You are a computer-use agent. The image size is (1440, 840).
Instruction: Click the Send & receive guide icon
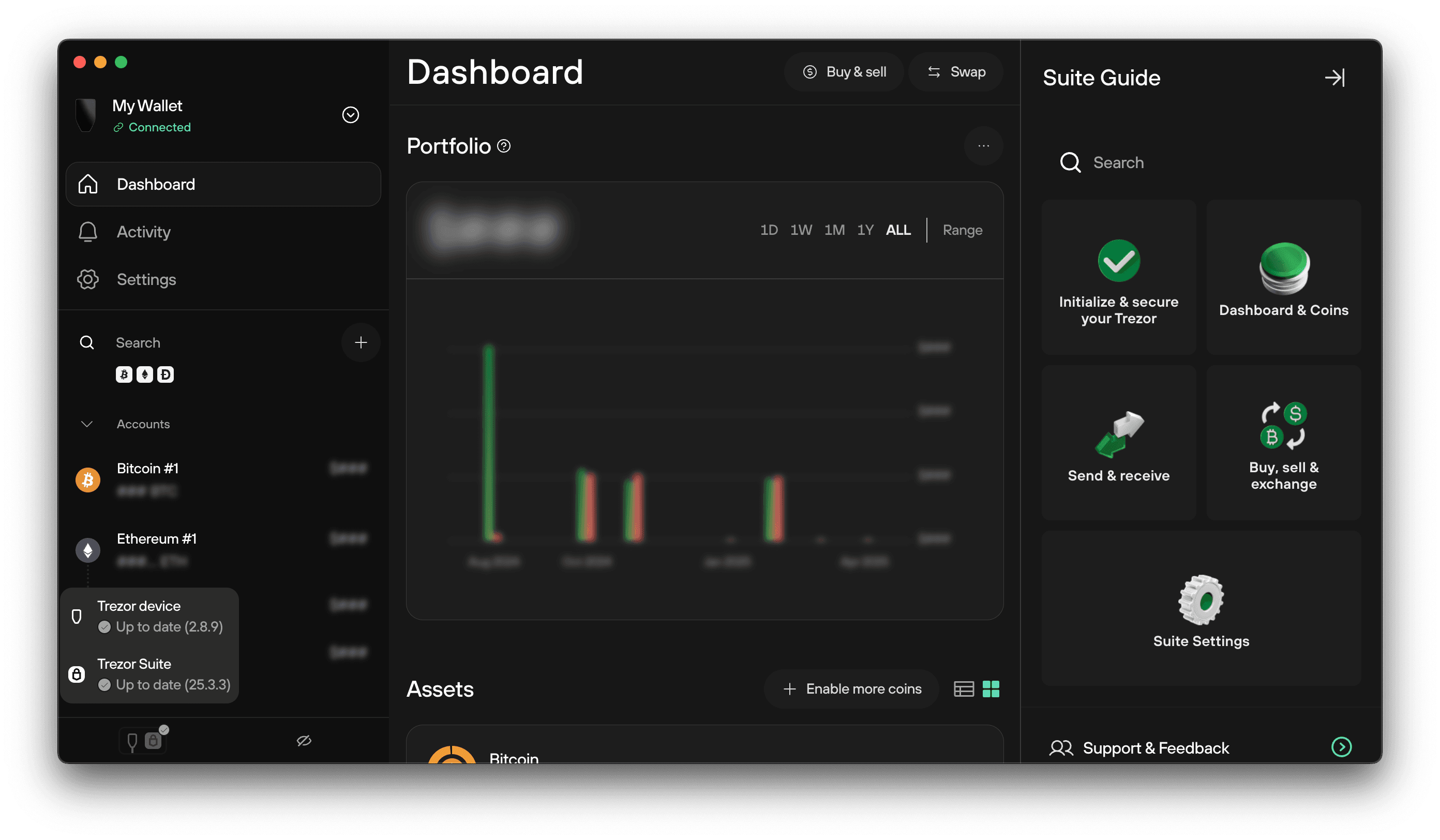[x=1118, y=436]
